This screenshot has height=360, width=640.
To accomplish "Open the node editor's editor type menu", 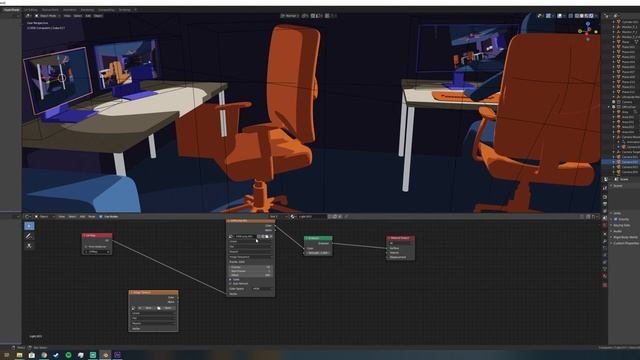I will 28,216.
